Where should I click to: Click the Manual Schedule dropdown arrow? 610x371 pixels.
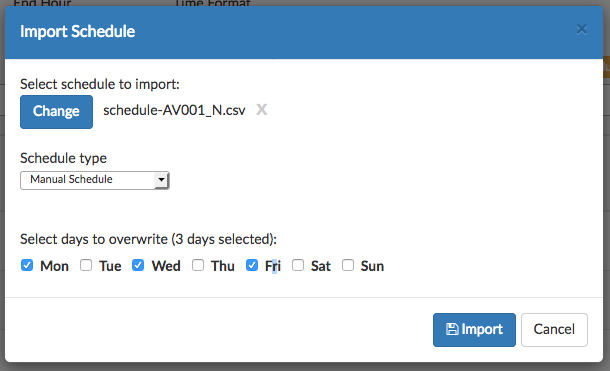[161, 180]
